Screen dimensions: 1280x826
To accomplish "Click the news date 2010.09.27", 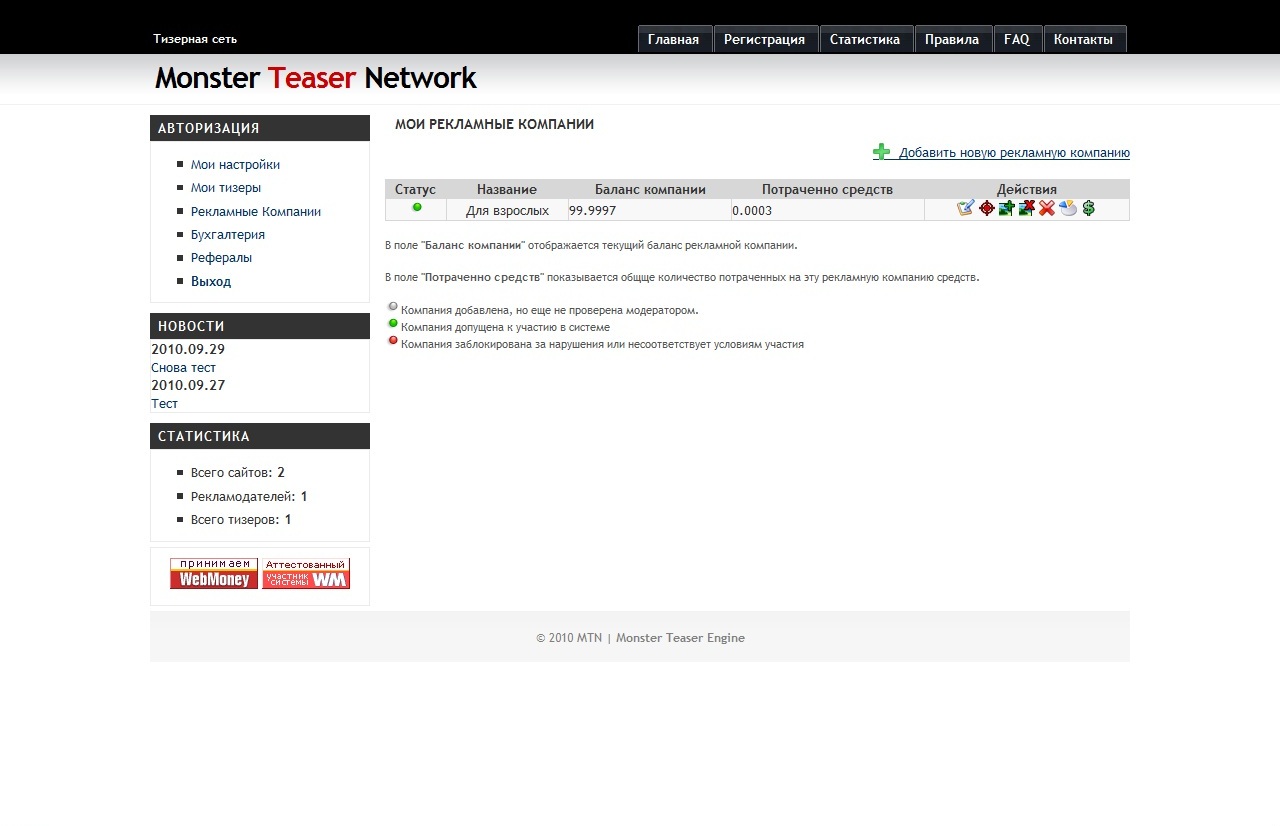I will 188,386.
